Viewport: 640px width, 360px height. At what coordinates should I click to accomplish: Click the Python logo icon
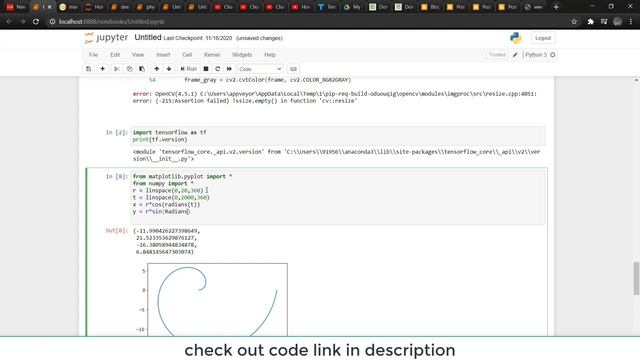click(516, 38)
